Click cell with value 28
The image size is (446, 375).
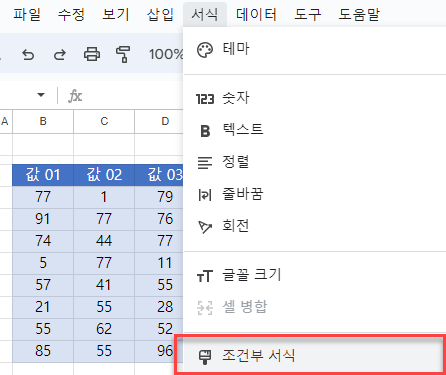(x=159, y=307)
